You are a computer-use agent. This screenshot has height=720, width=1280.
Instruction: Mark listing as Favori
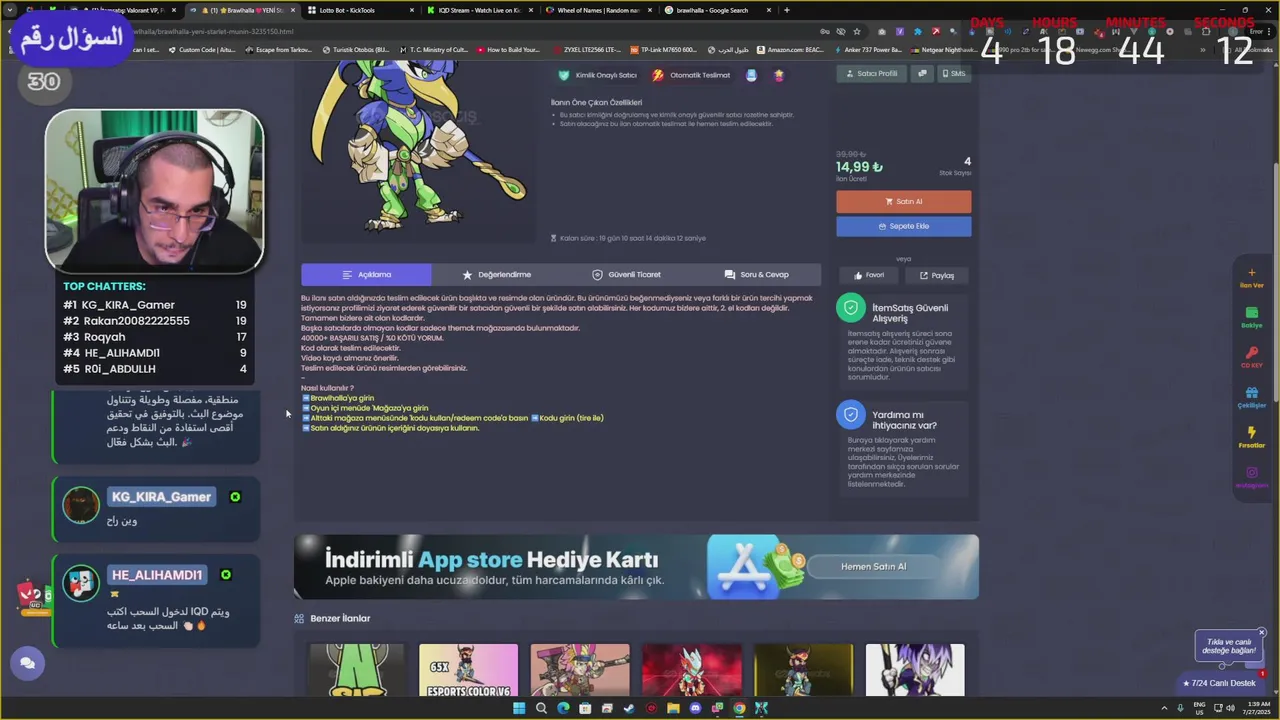pyautogui.click(x=868, y=275)
